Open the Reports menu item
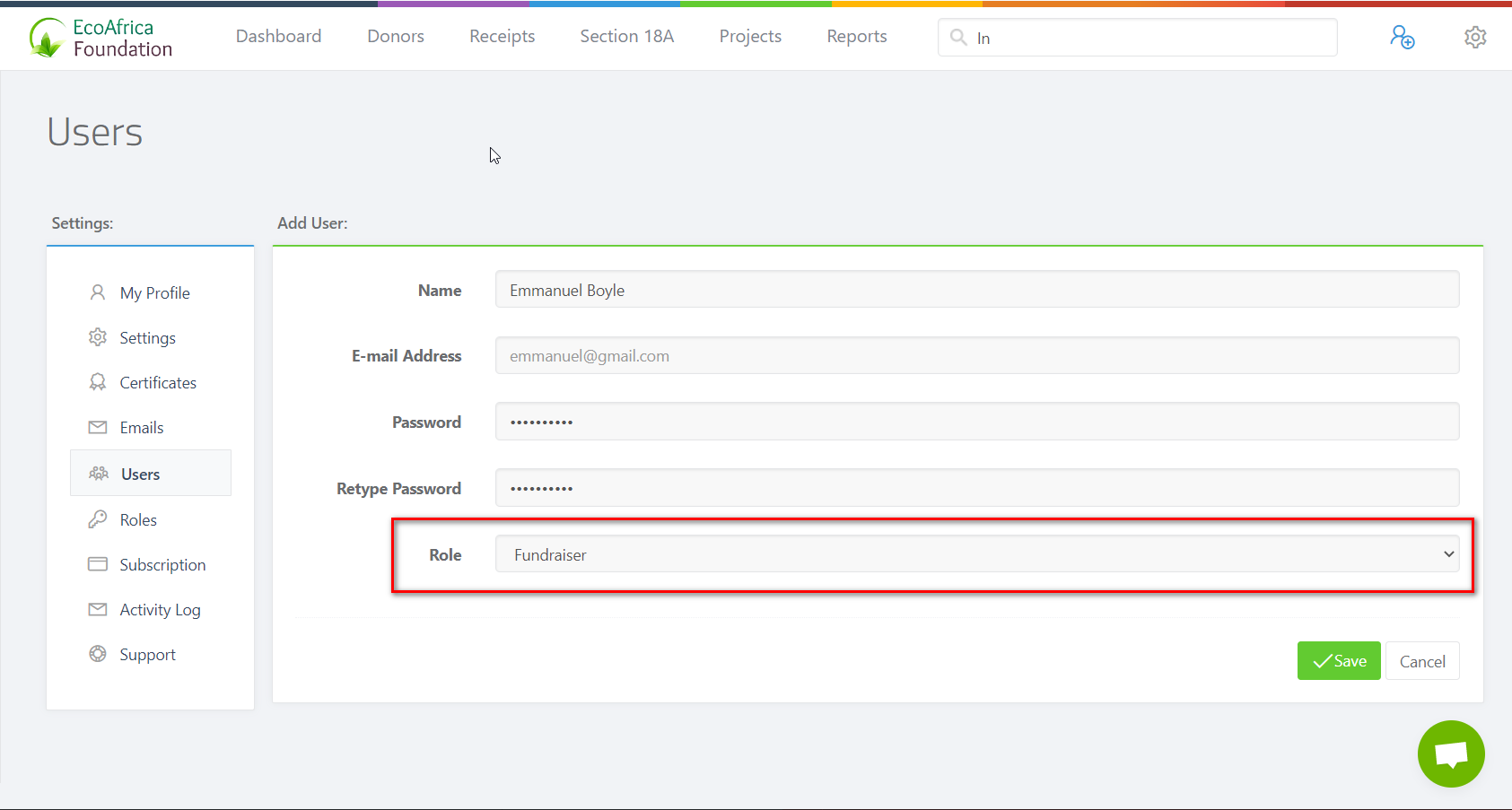 click(856, 37)
